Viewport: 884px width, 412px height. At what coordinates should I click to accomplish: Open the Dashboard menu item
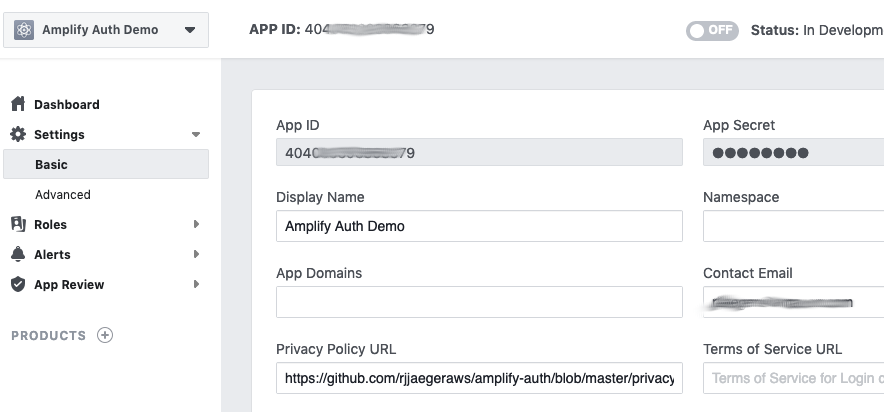(x=67, y=105)
